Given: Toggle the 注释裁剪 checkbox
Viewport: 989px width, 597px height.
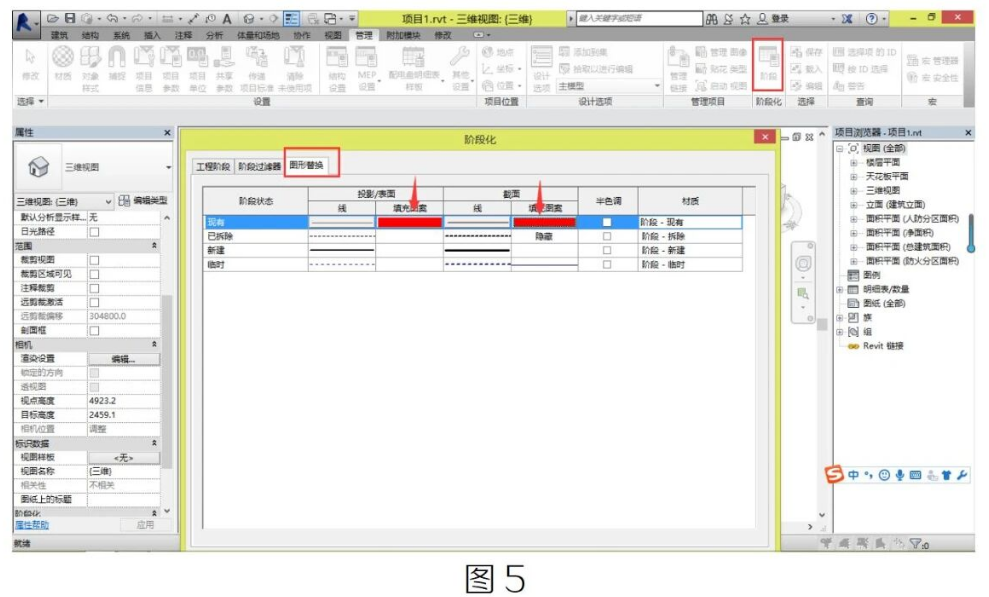Looking at the screenshot, I should pos(94,288).
